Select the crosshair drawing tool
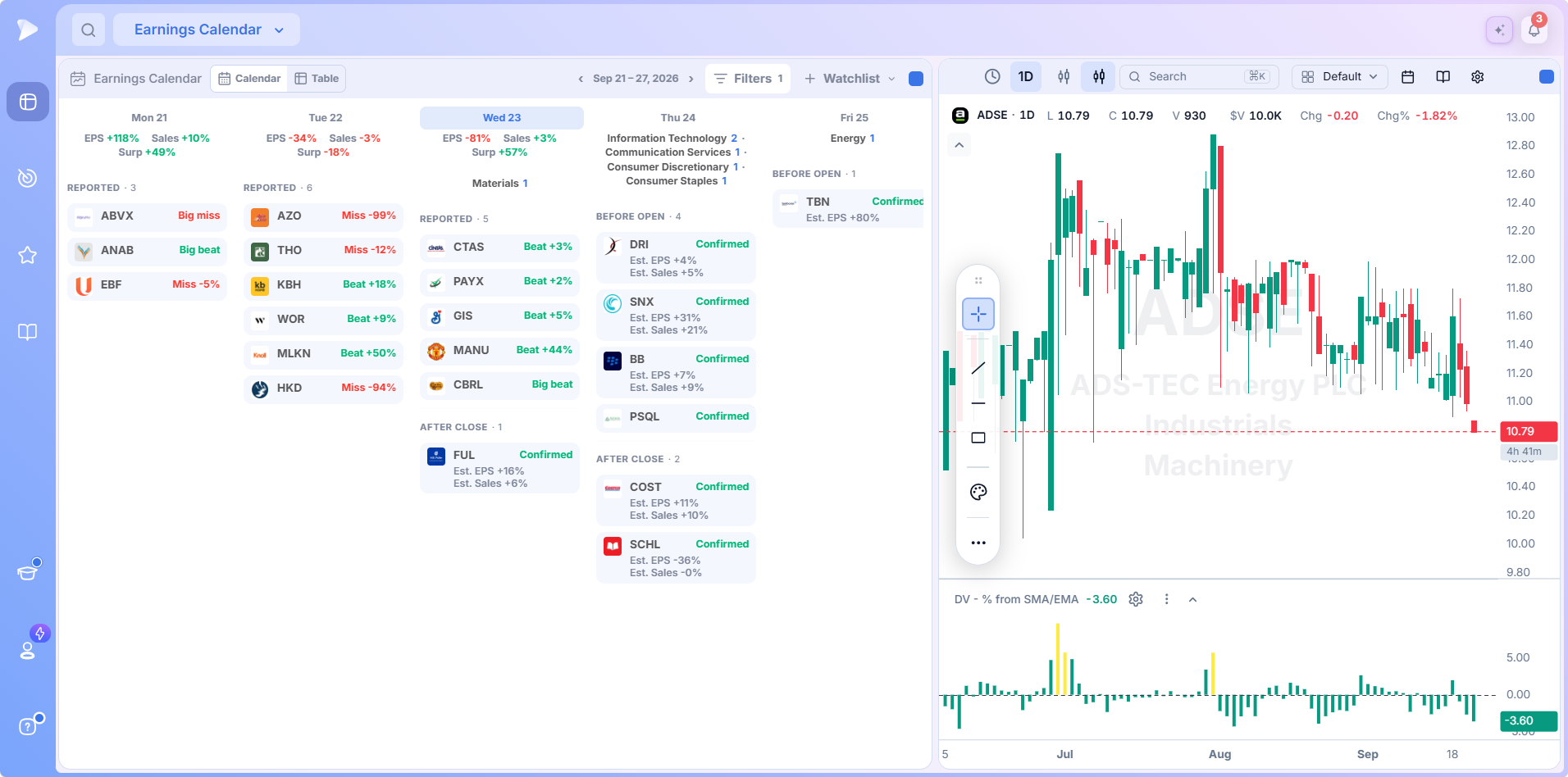 978,314
